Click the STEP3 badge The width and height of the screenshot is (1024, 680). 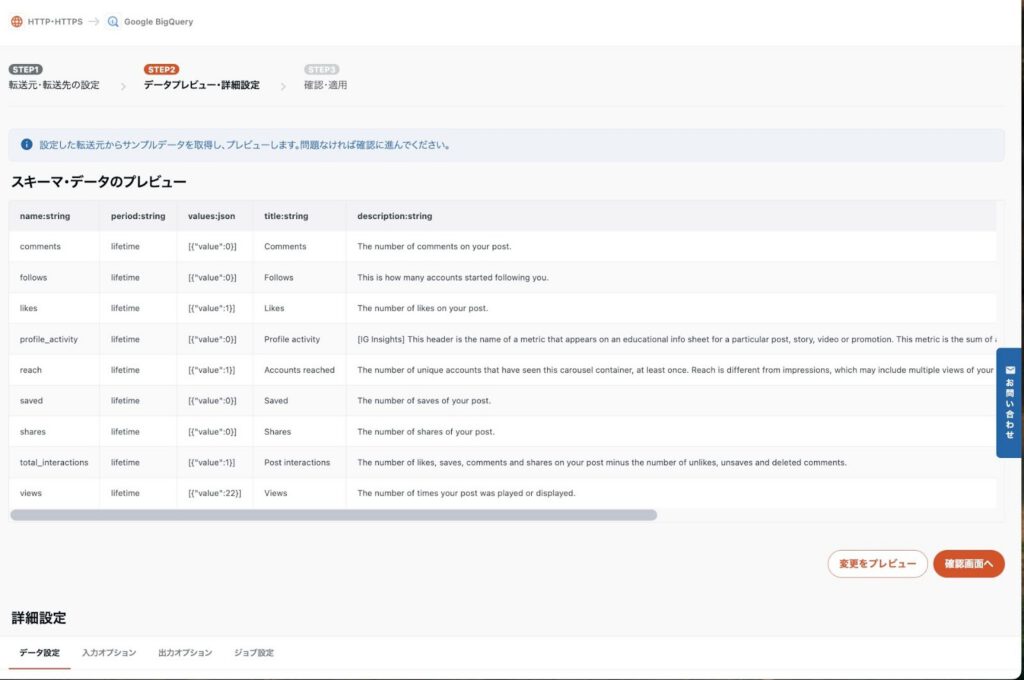click(321, 69)
